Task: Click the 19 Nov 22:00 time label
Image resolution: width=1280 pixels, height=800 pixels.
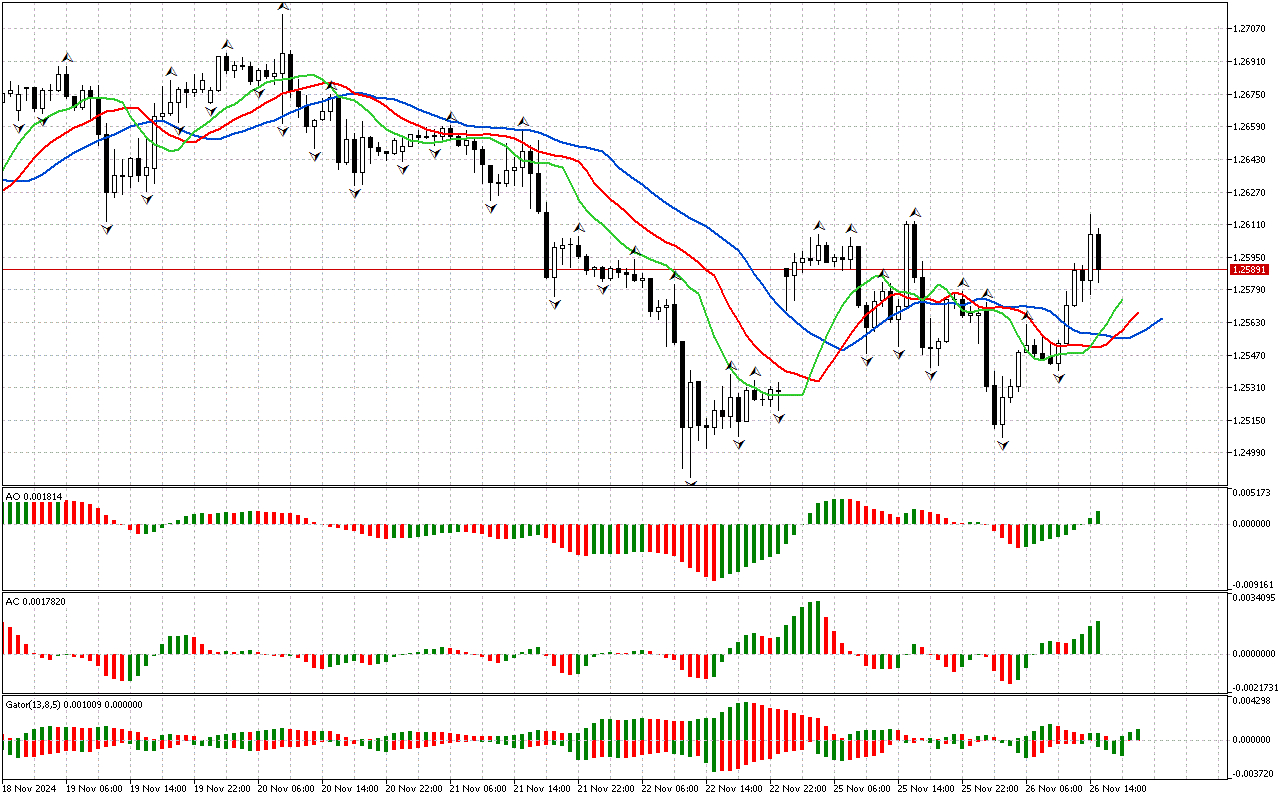Action: 223,789
